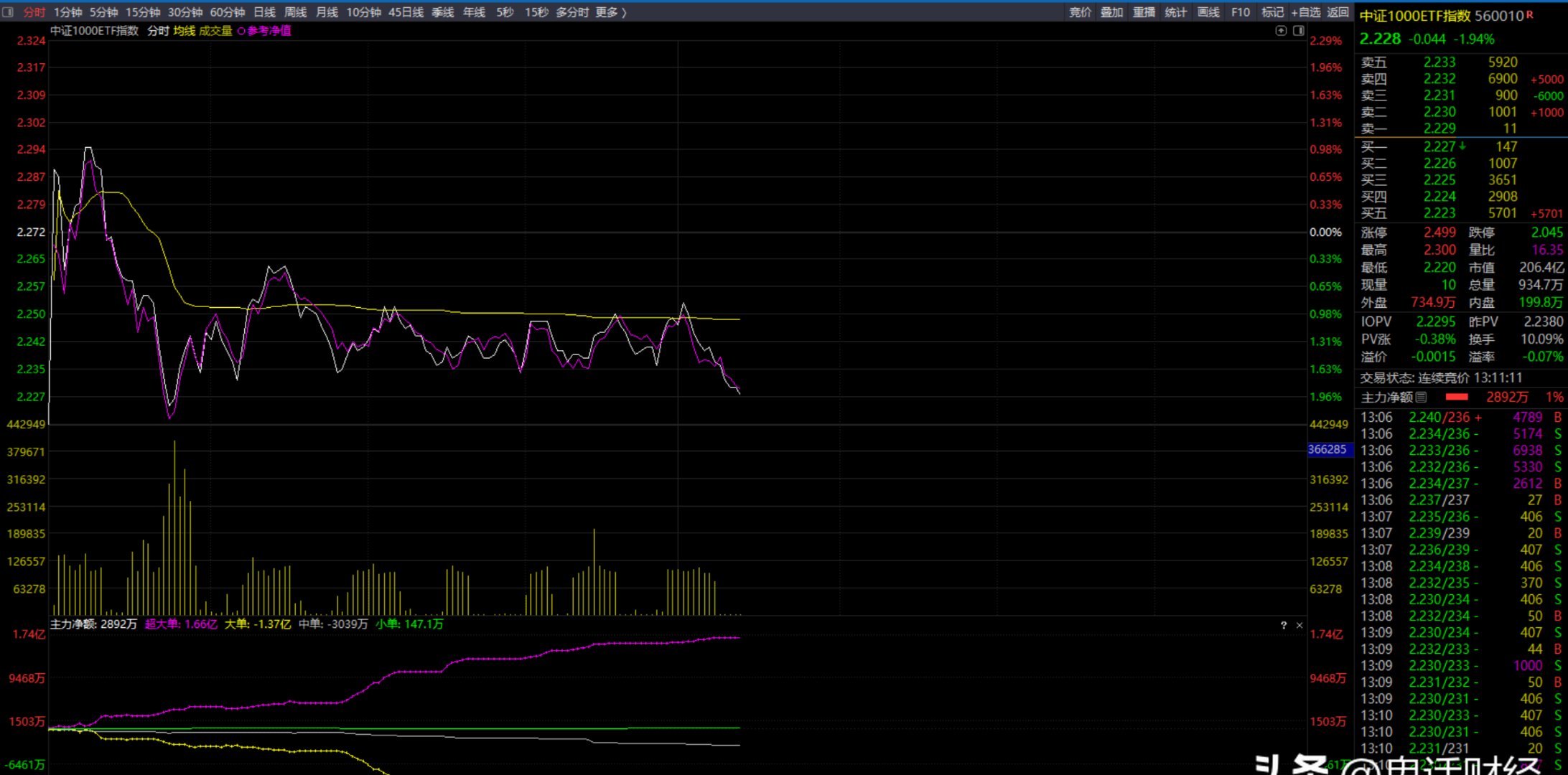Expand more periods with 更多 arrow
The width and height of the screenshot is (1568, 775).
[x=611, y=12]
